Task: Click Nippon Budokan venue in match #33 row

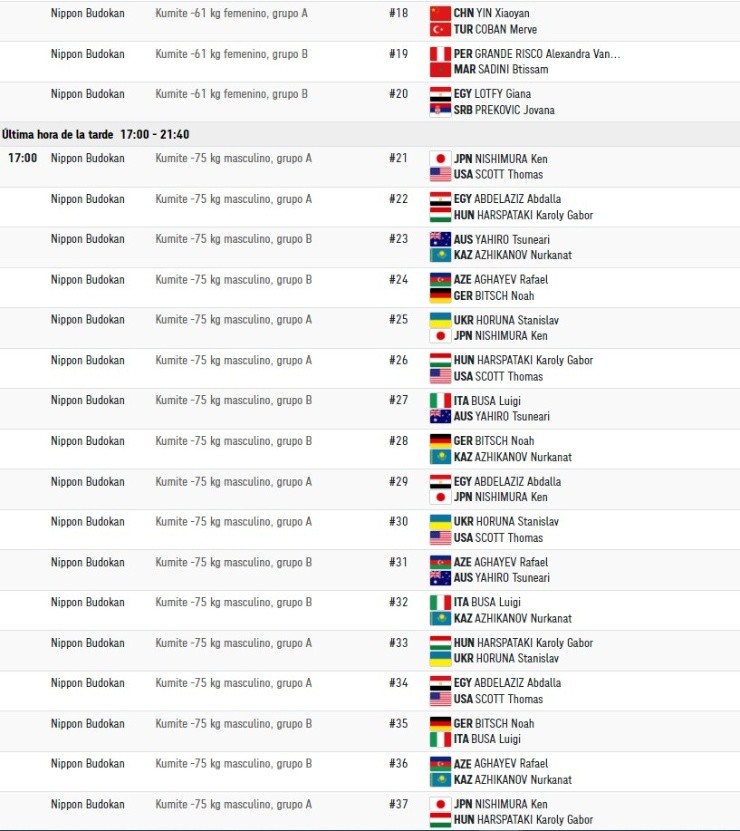Action: pos(88,643)
